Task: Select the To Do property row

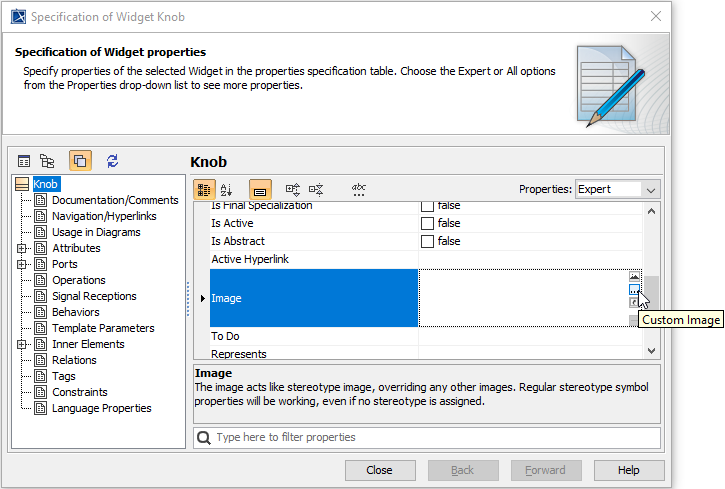Action: 426,336
